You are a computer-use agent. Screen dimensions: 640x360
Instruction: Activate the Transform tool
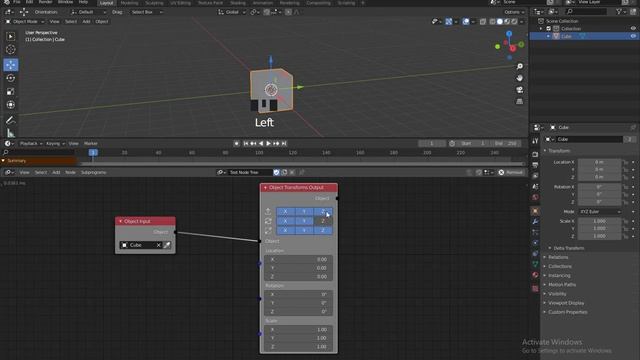click(x=11, y=105)
